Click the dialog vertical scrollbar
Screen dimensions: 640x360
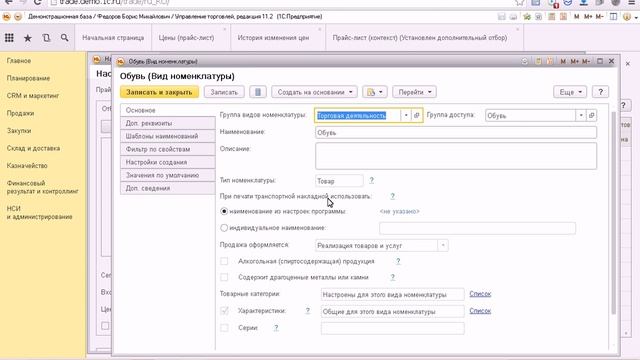(613, 212)
